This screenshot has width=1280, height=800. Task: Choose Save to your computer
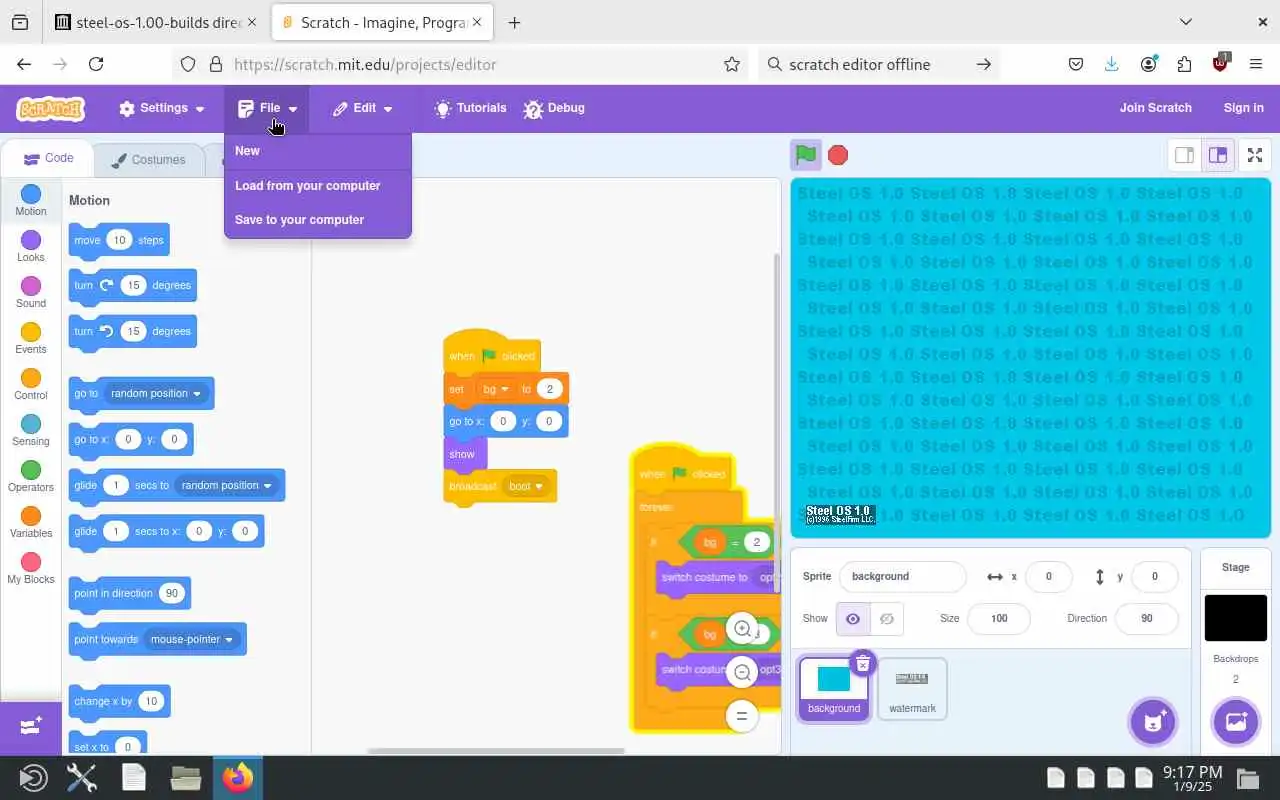click(318, 220)
